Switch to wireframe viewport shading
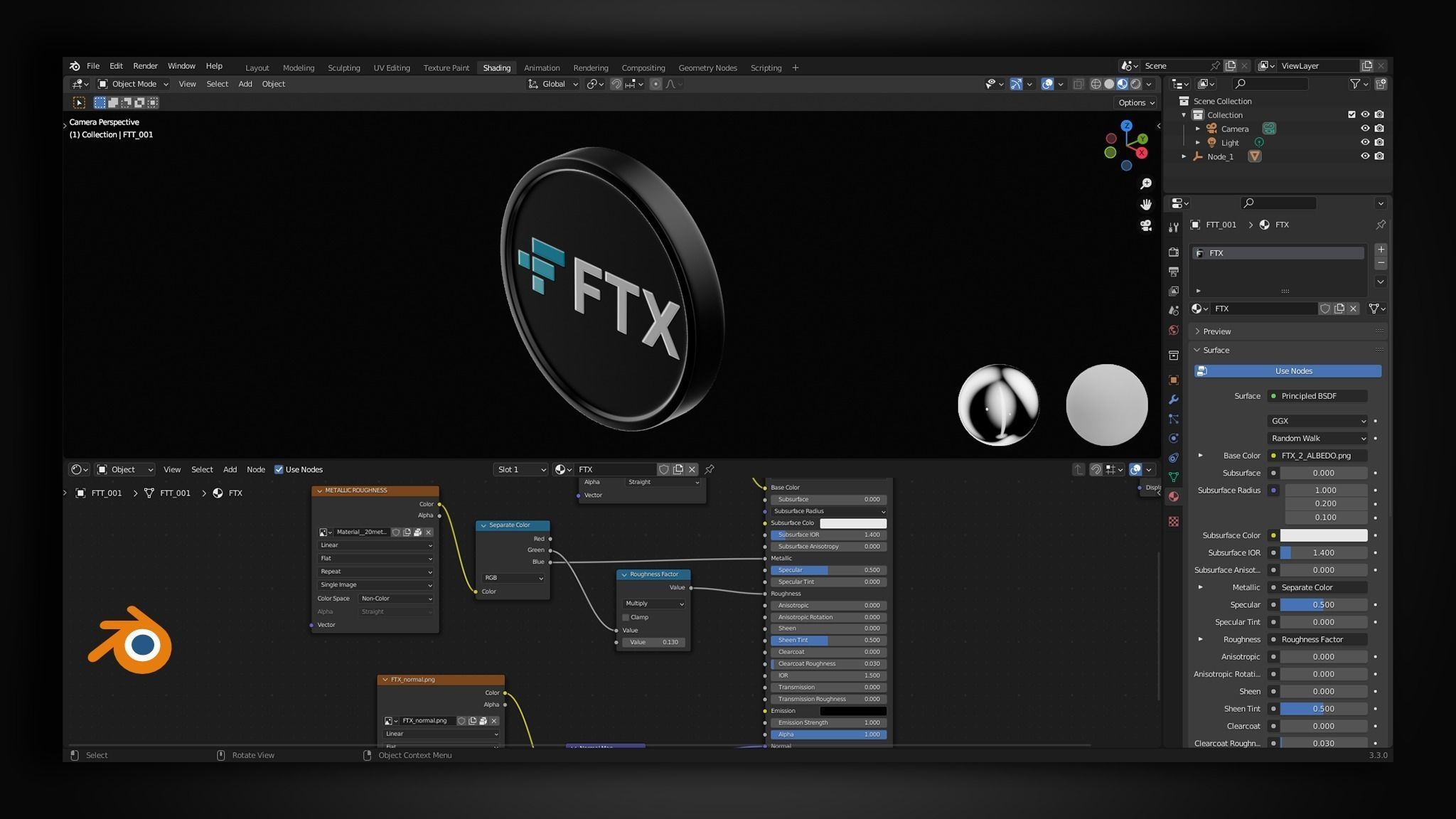Viewport: 1456px width, 819px height. 1096,84
